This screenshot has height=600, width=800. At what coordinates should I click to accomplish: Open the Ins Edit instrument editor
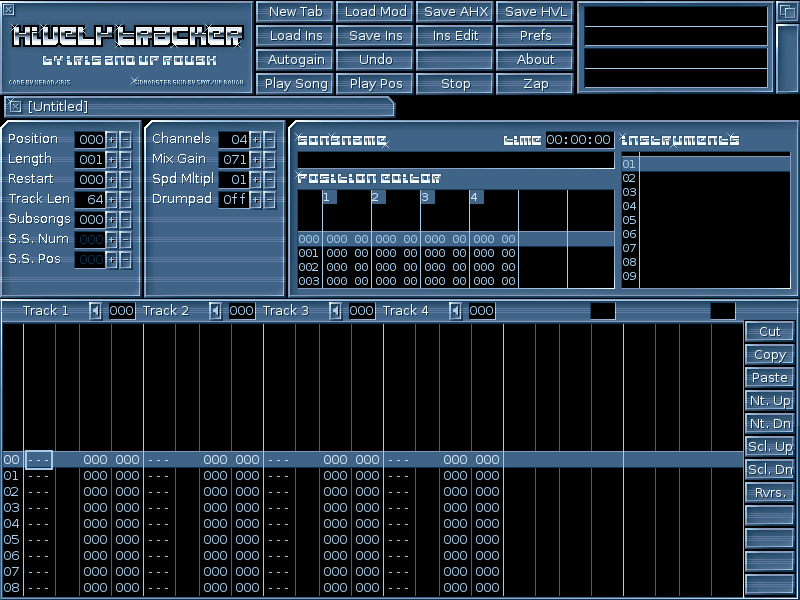coord(455,36)
